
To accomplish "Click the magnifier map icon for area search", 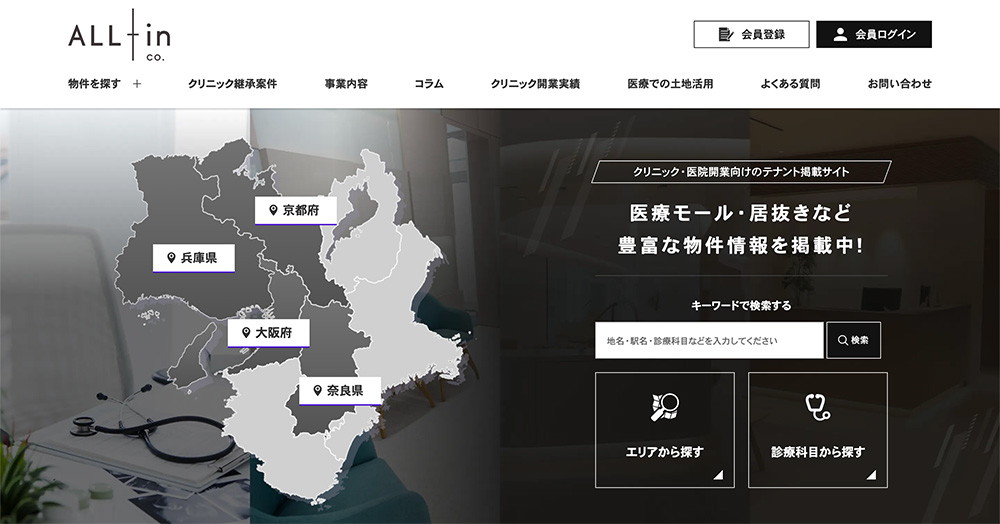I will point(665,407).
